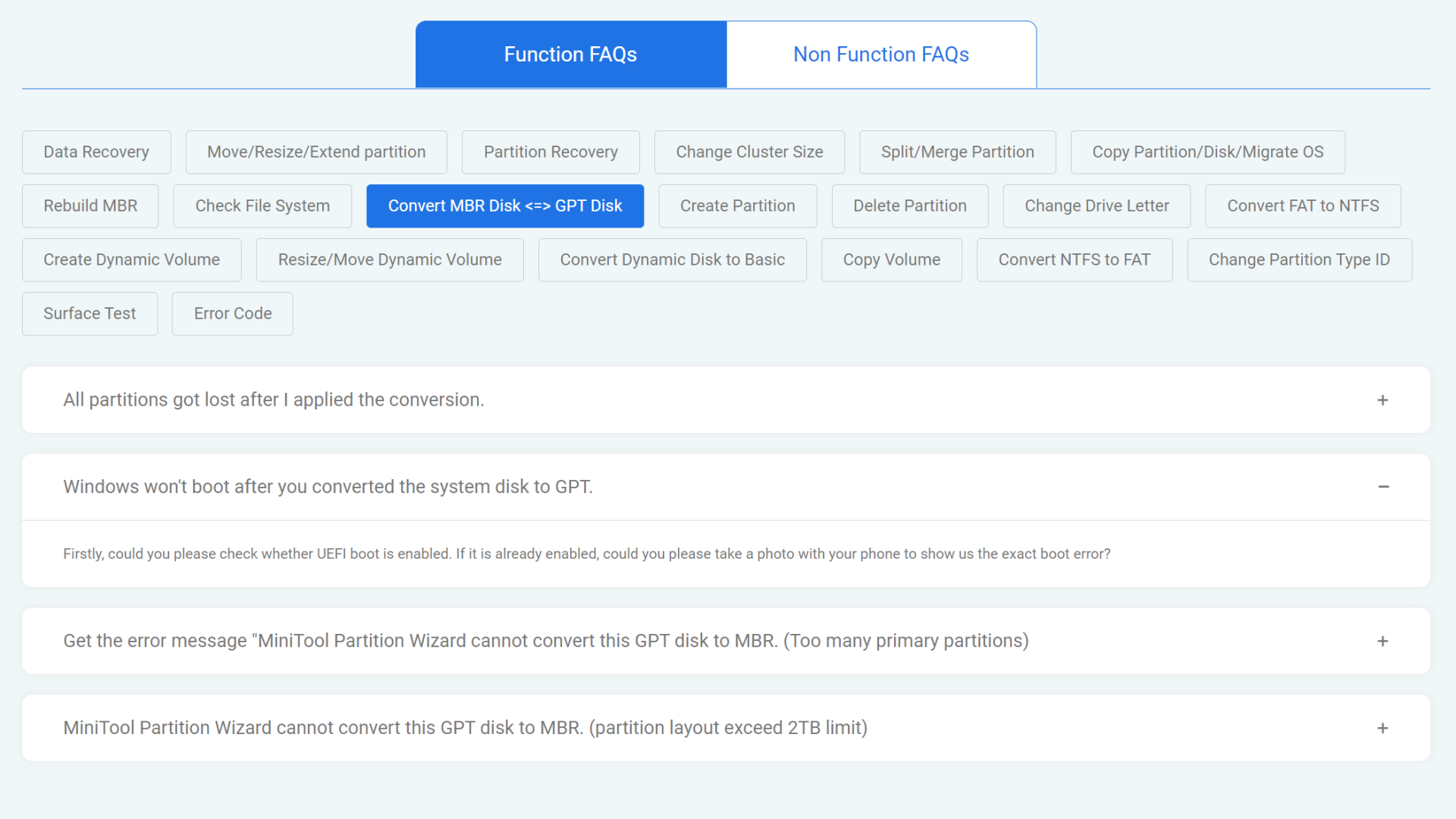Collapse the 'Windows won't boot' answer
This screenshot has height=819, width=1456.
(1382, 487)
